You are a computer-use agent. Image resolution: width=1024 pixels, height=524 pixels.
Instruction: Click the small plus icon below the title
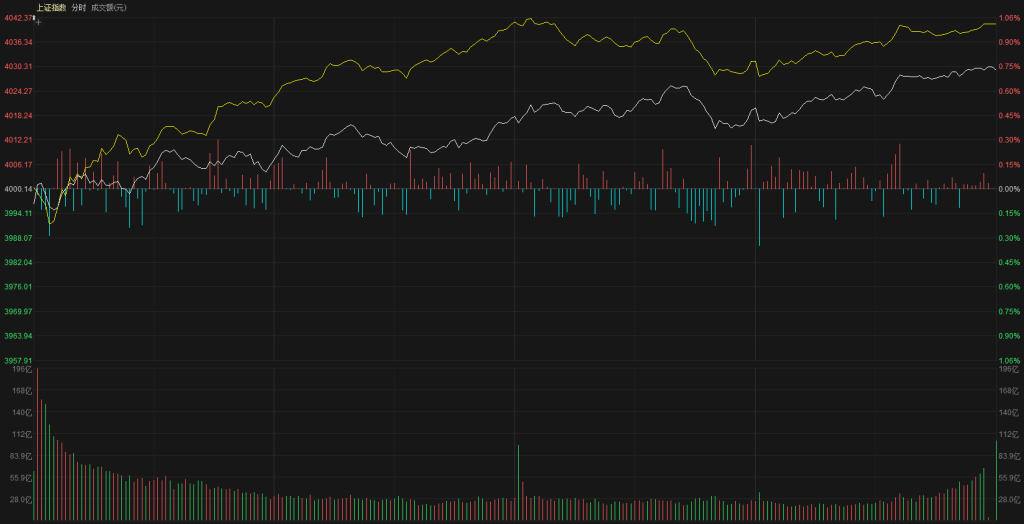click(x=38, y=20)
